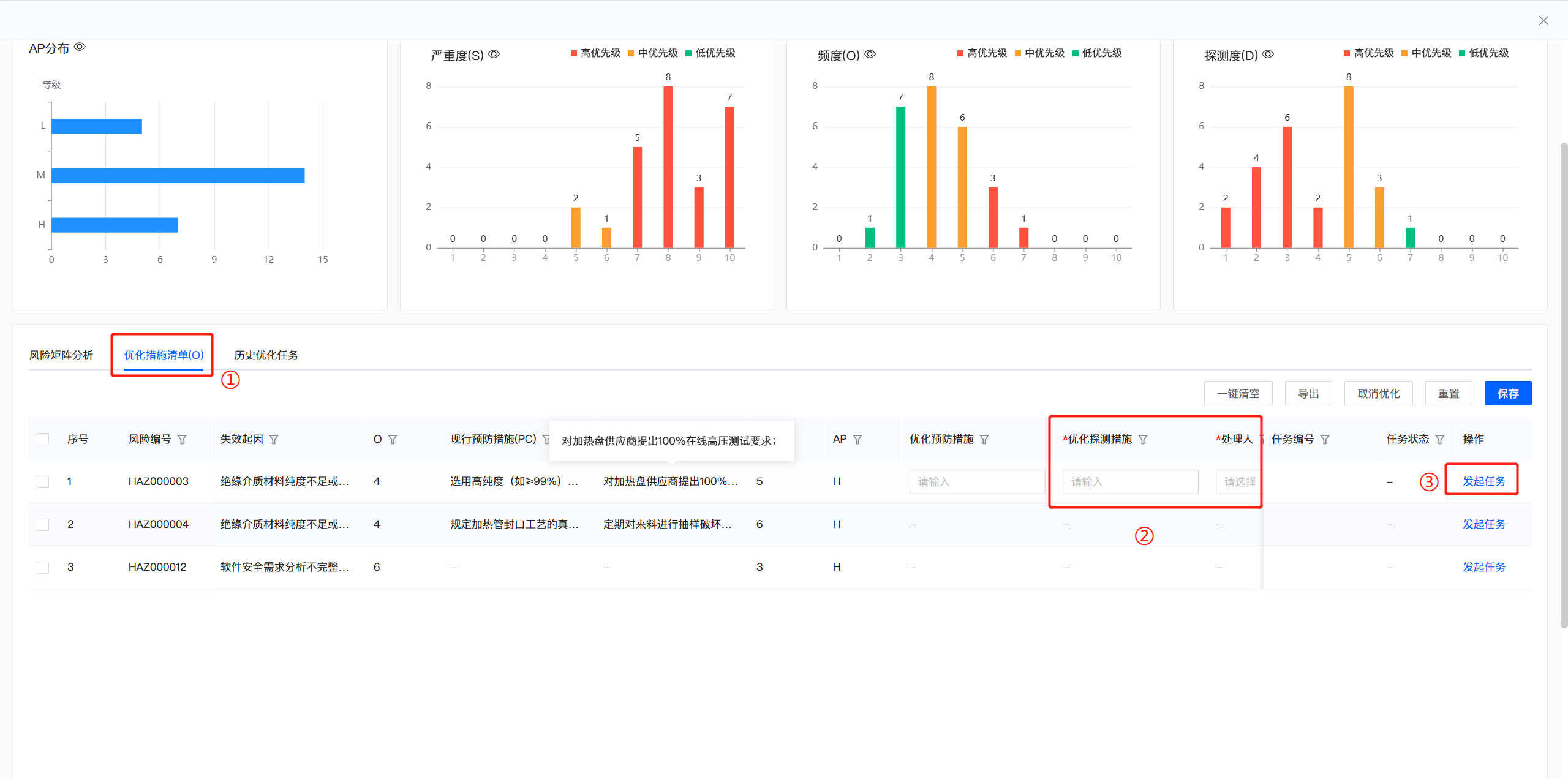Click filter icon next to AP column
Screen dimensions: 1568x779
click(x=858, y=440)
